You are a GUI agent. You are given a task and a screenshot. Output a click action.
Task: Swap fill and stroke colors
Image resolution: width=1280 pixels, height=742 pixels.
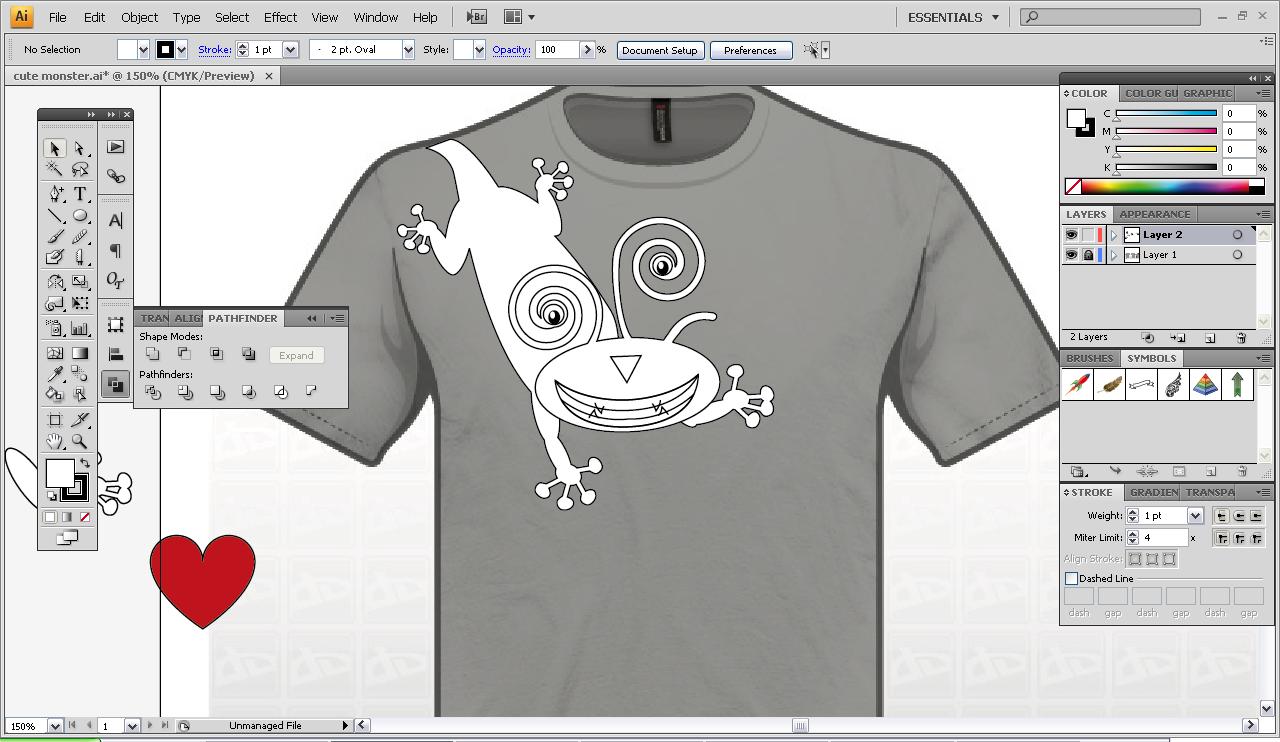pyautogui.click(x=85, y=463)
